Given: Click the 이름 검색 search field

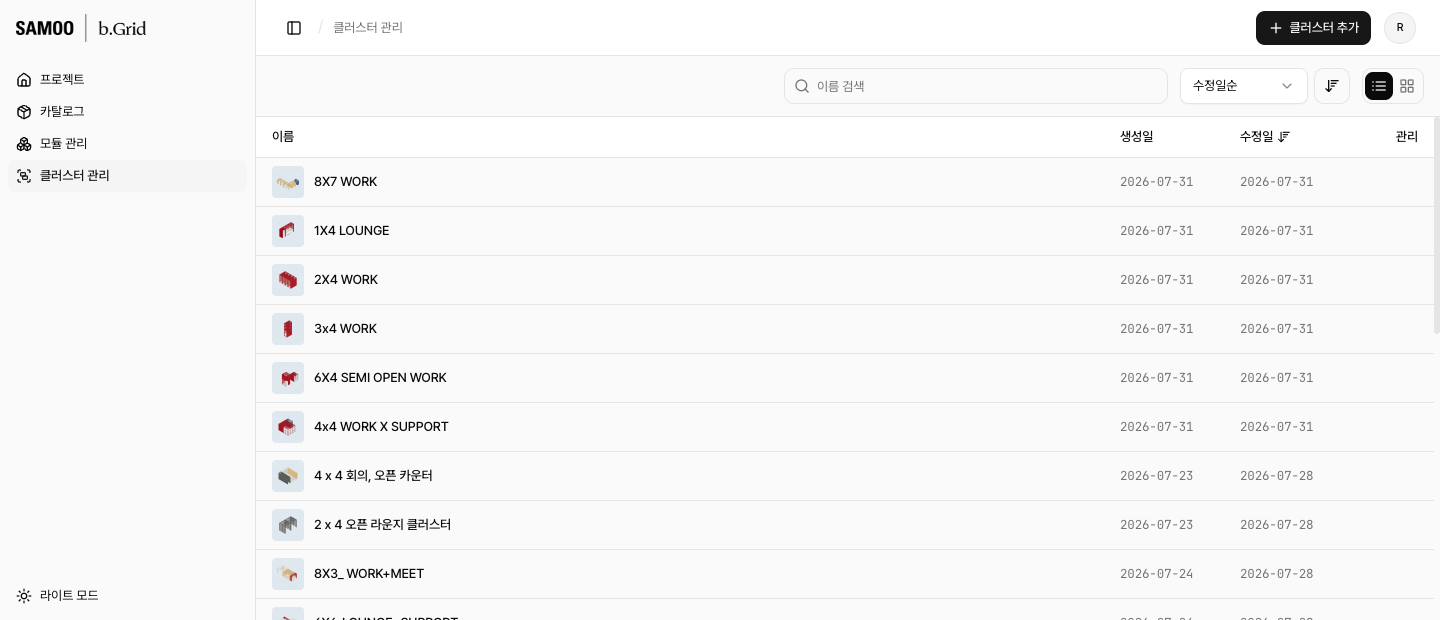Looking at the screenshot, I should pyautogui.click(x=976, y=86).
